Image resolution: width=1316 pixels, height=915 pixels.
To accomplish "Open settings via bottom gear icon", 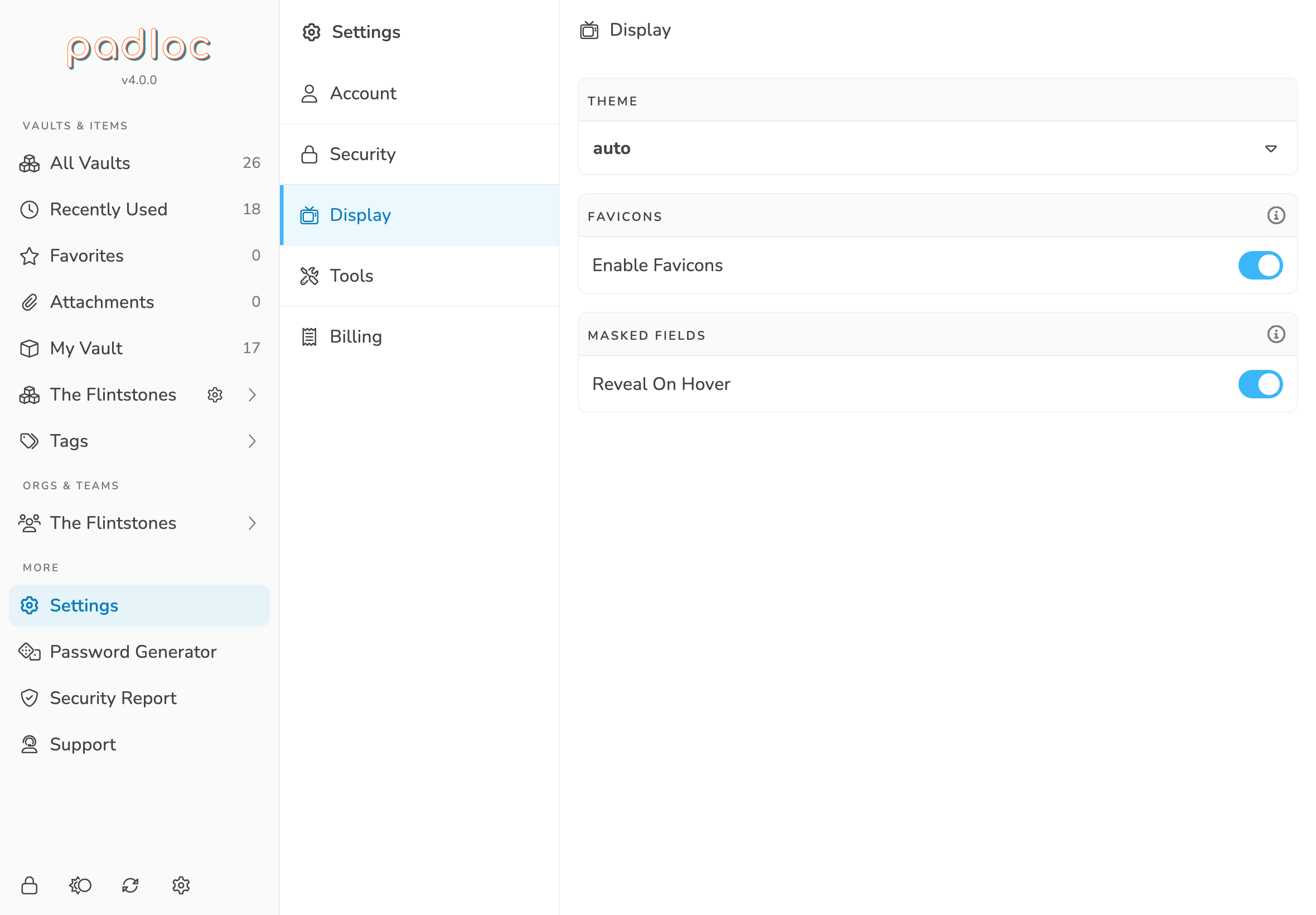I will [x=181, y=885].
